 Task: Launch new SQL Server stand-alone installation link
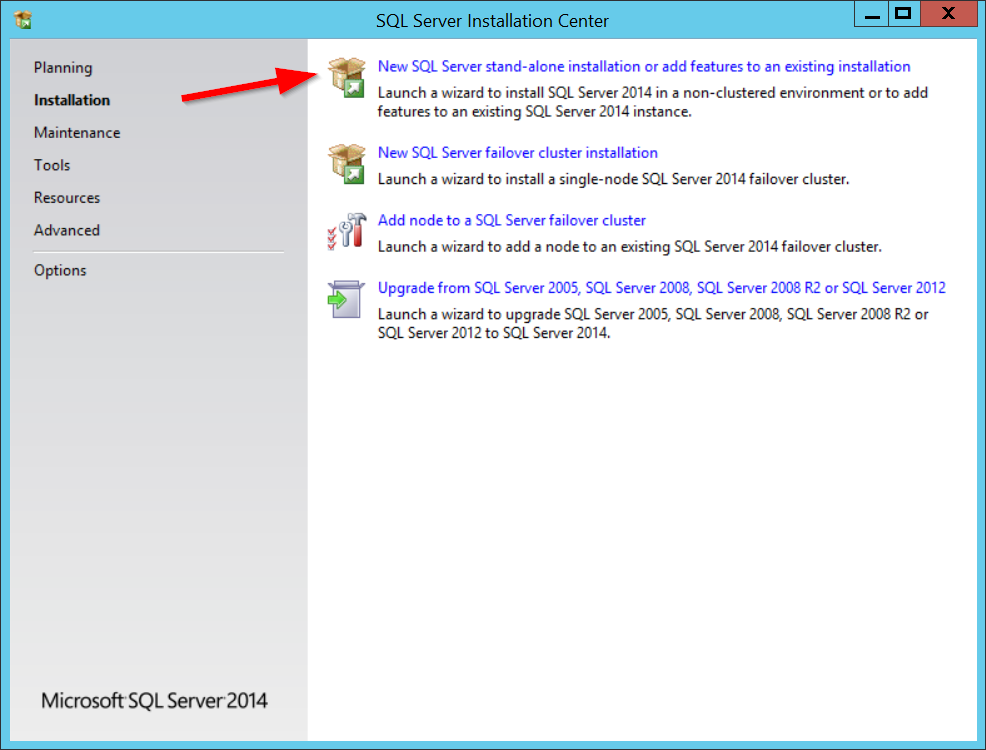coord(644,67)
